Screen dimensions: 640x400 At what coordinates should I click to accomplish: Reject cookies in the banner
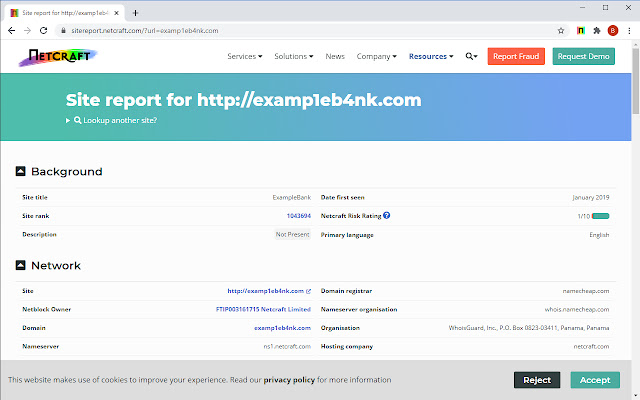pyautogui.click(x=537, y=380)
